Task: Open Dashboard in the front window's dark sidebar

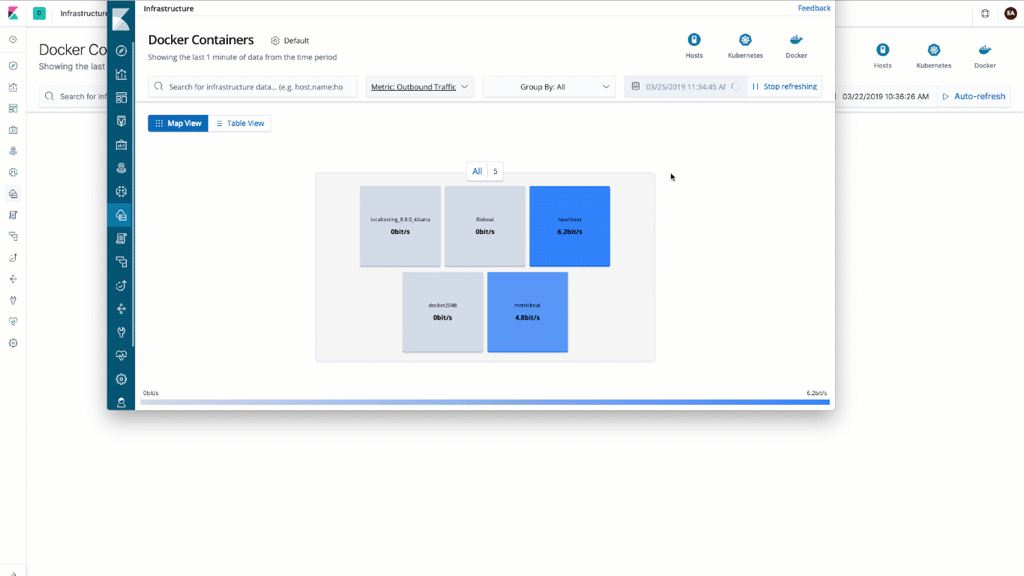Action: tap(121, 98)
